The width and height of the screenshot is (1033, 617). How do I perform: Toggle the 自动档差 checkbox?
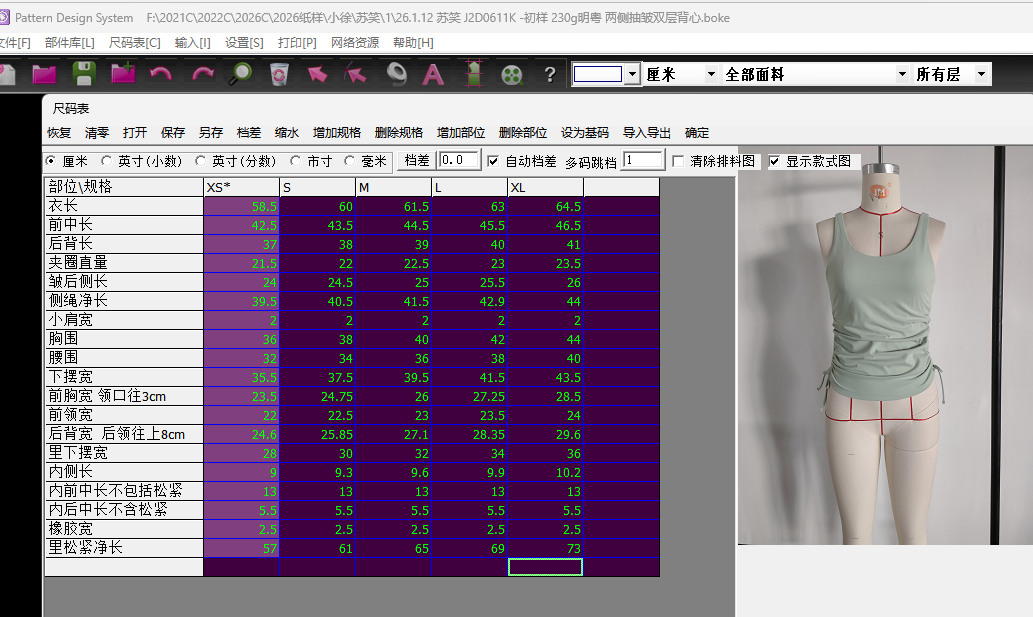(492, 161)
